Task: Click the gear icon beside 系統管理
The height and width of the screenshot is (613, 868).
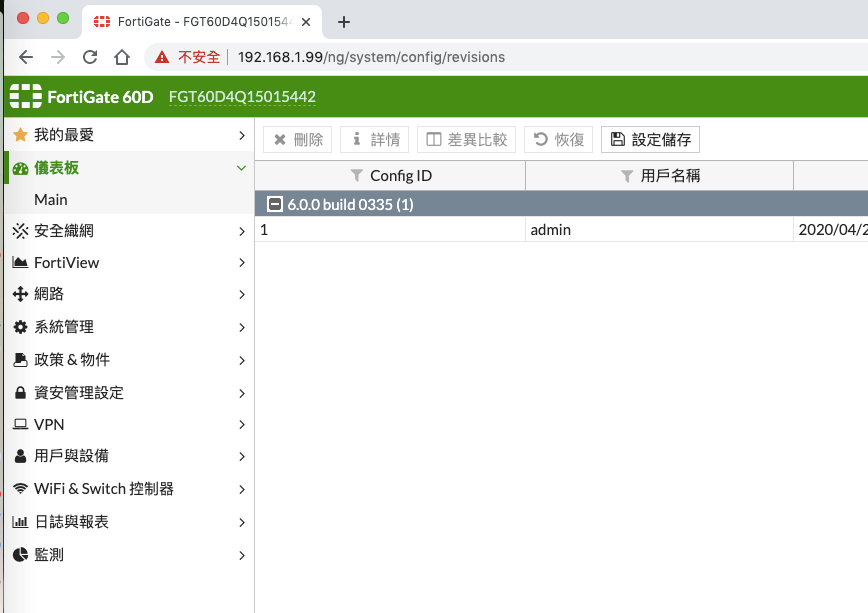Action: pos(20,327)
